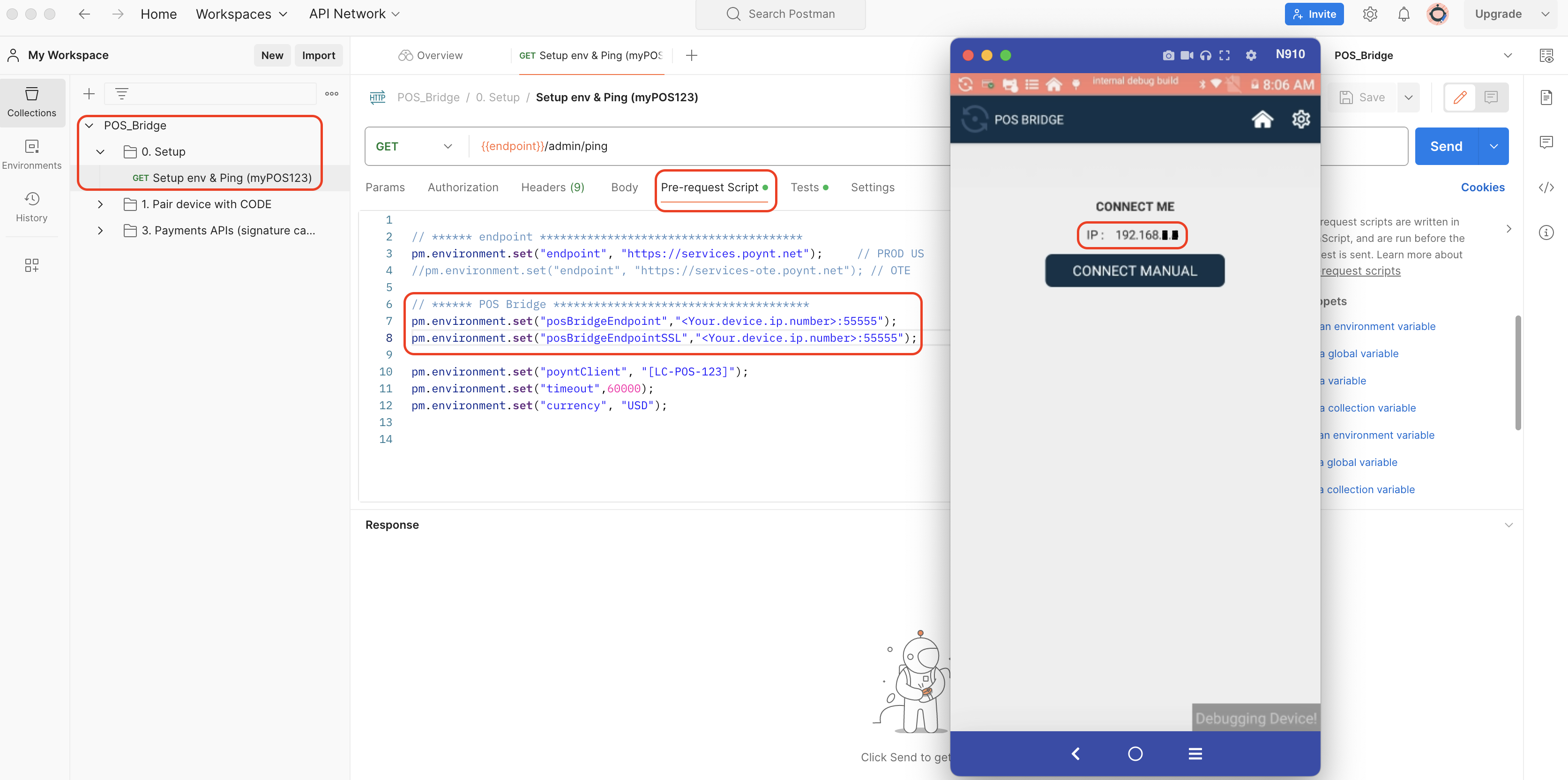Switch to the Tests tab
Viewport: 1568px width, 780px height.
(x=809, y=187)
